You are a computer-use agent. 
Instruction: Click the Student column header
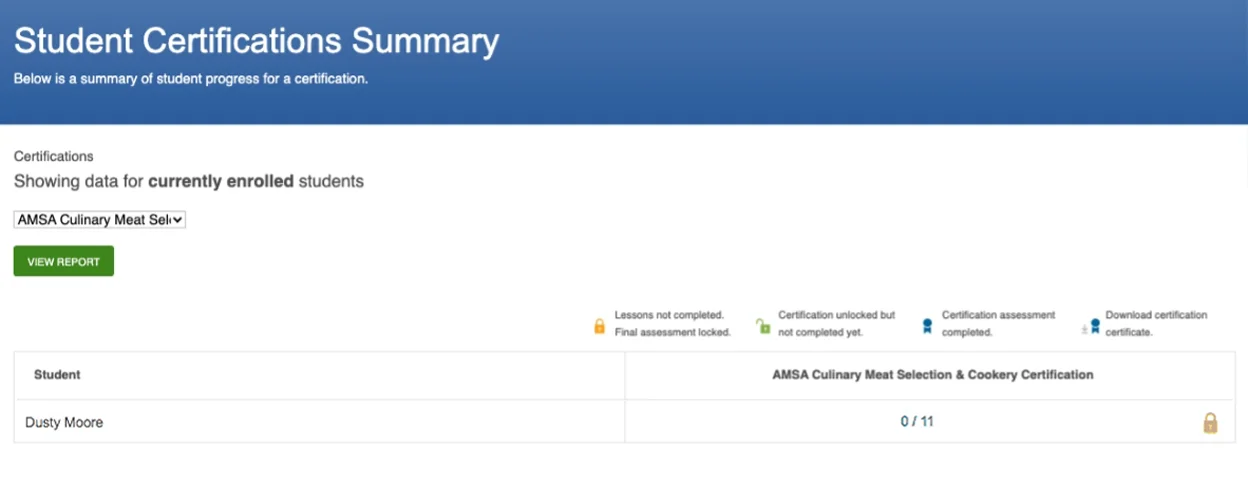[57, 375]
